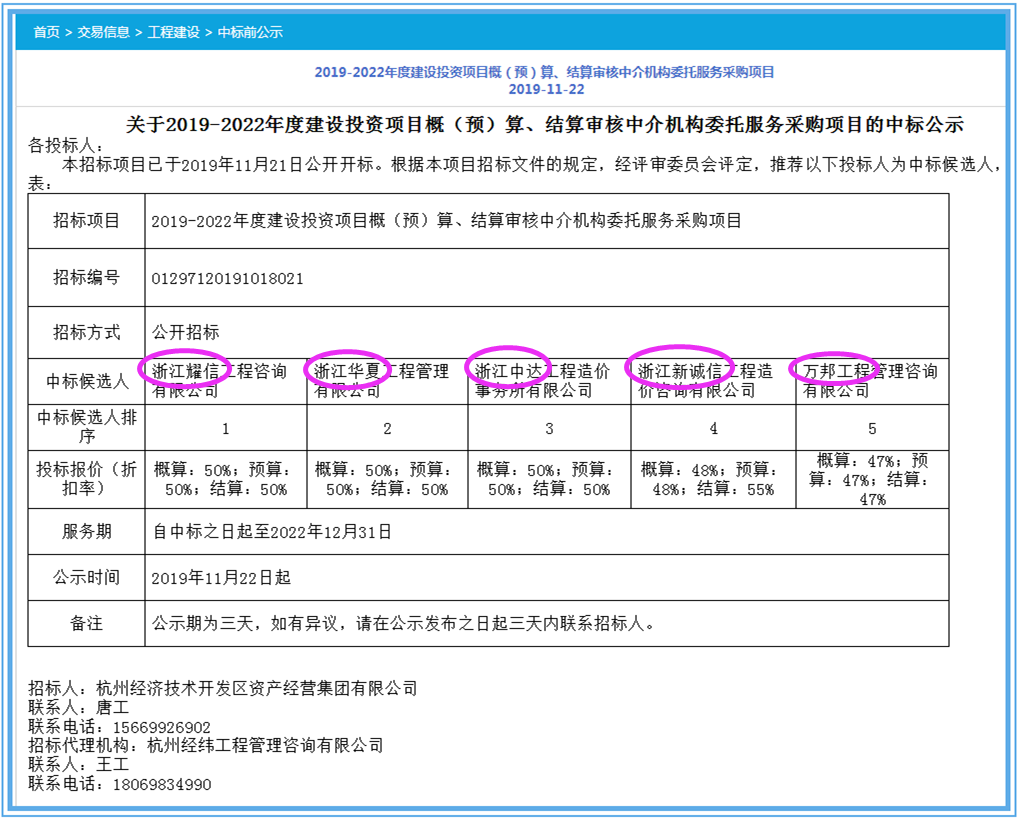Click the 各投标人 salutation line
Viewport: 1019px width, 819px height.
click(x=66, y=145)
